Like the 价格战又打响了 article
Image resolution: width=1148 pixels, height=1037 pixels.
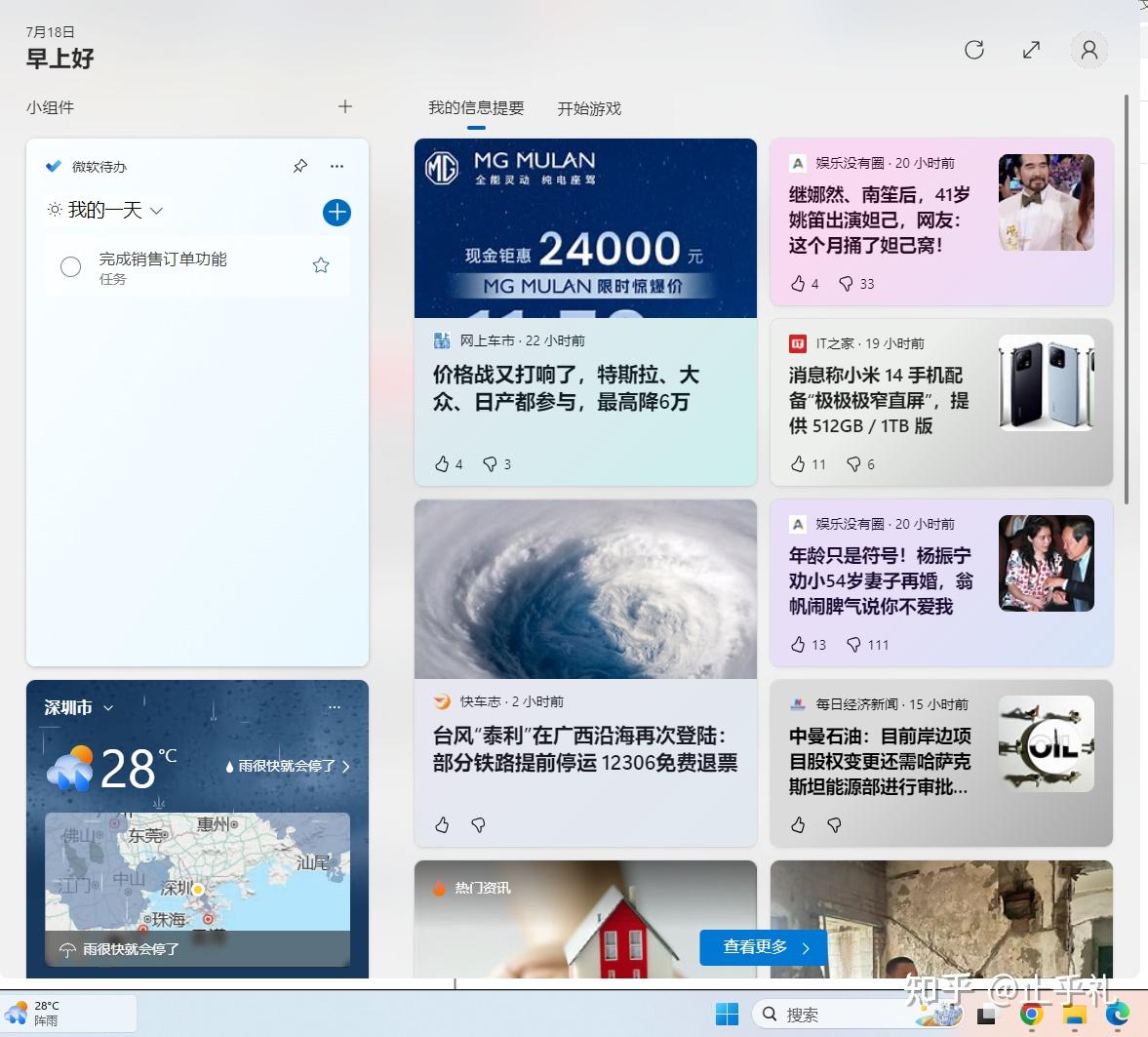pyautogui.click(x=442, y=463)
